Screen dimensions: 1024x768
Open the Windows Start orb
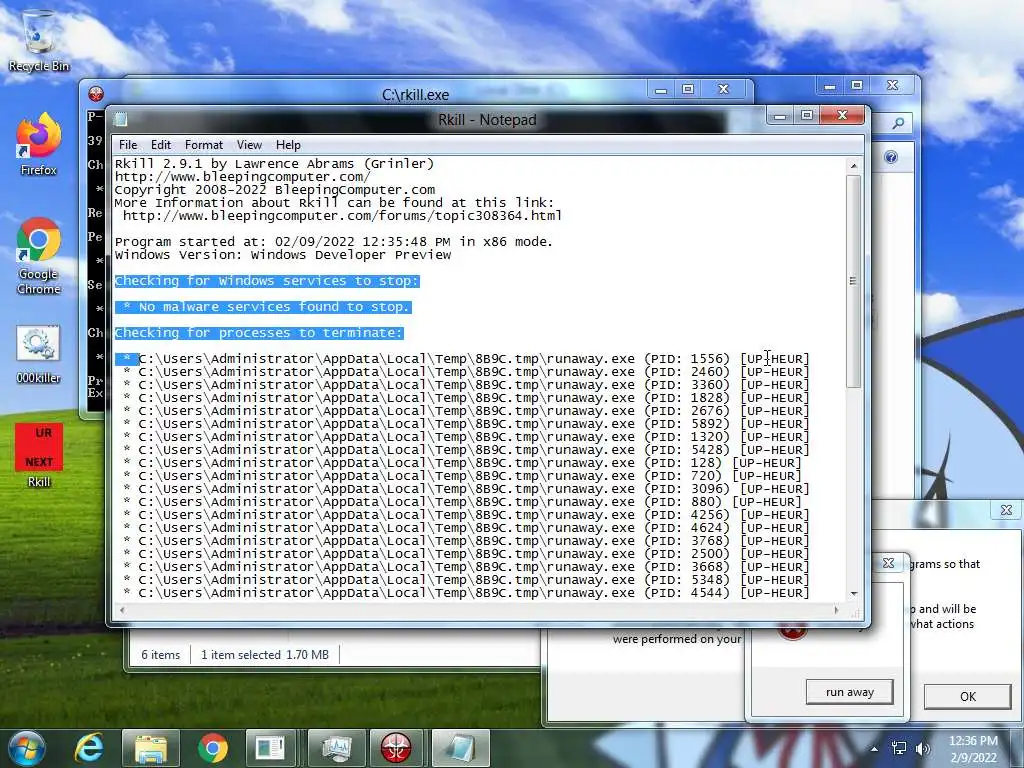(x=27, y=748)
